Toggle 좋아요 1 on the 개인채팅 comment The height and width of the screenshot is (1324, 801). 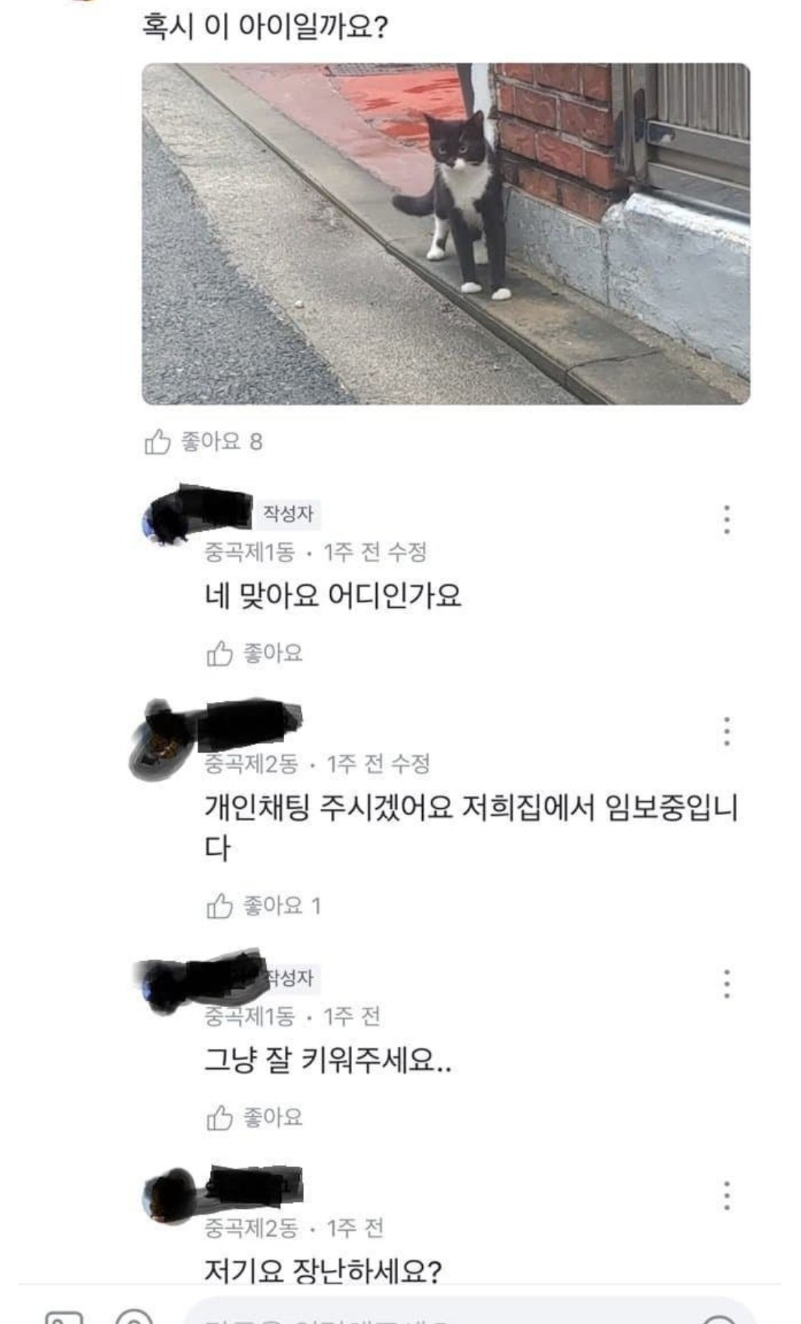(264, 906)
